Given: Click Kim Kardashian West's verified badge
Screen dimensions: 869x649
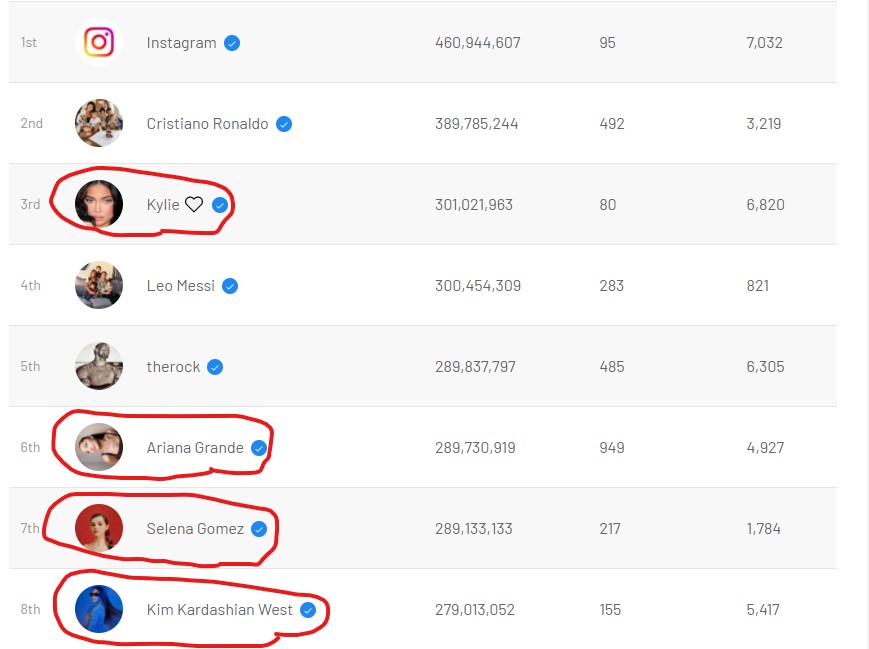Looking at the screenshot, I should [308, 609].
